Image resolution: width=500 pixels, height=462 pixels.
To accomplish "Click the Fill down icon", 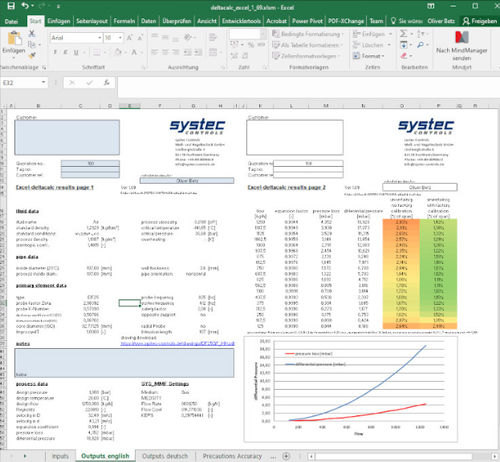I will (x=404, y=45).
